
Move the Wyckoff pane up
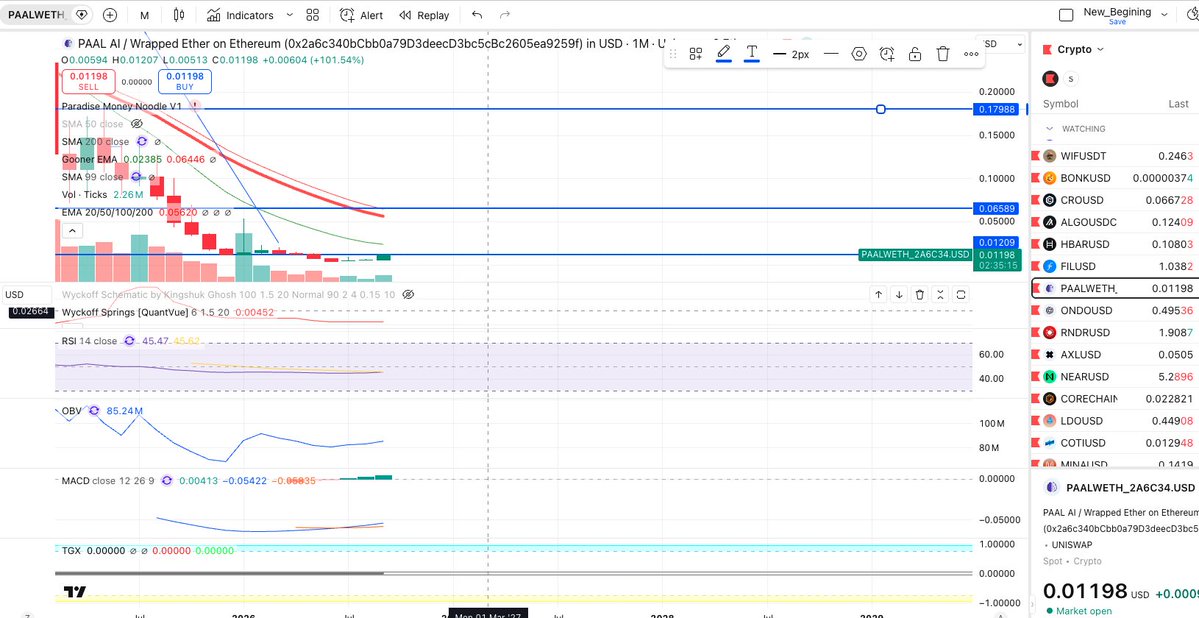click(879, 294)
